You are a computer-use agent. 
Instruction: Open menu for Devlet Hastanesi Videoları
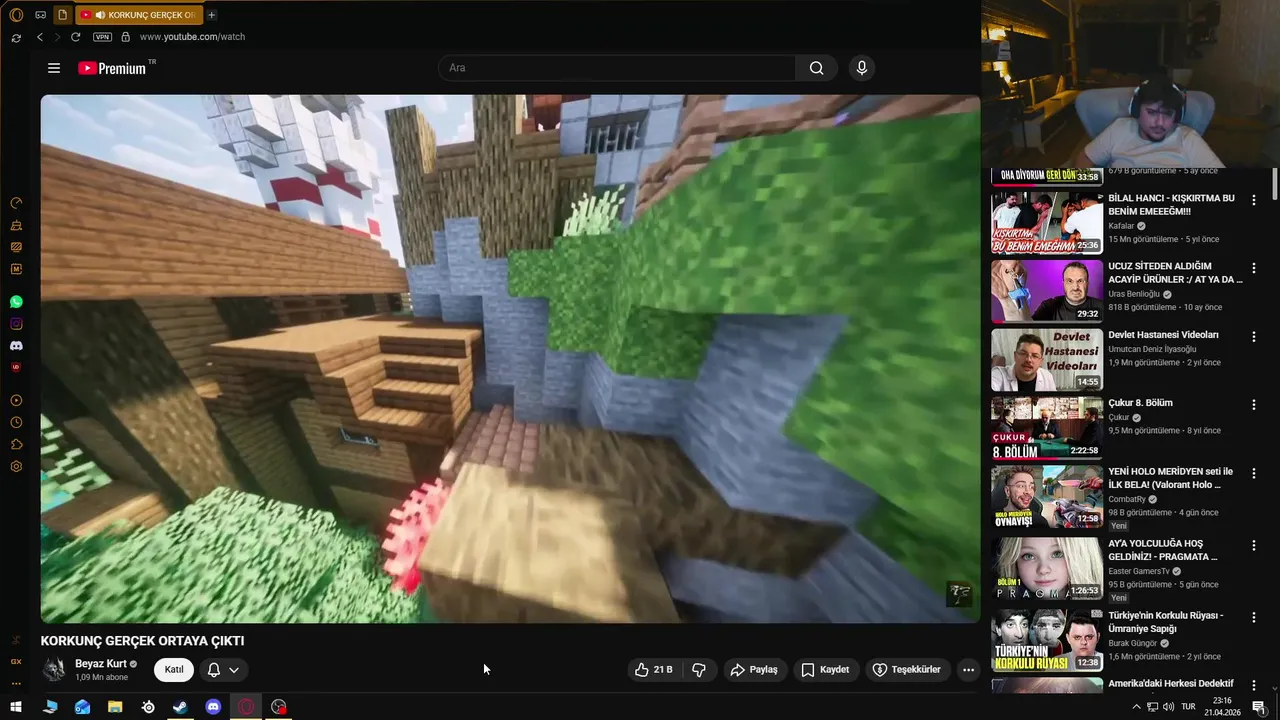[x=1254, y=337]
